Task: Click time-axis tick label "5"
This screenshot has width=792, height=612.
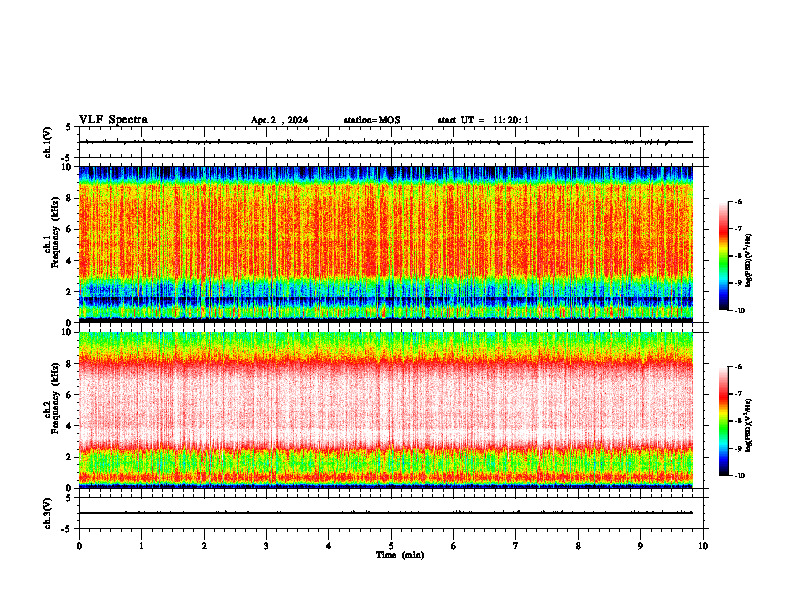Action: click(391, 546)
